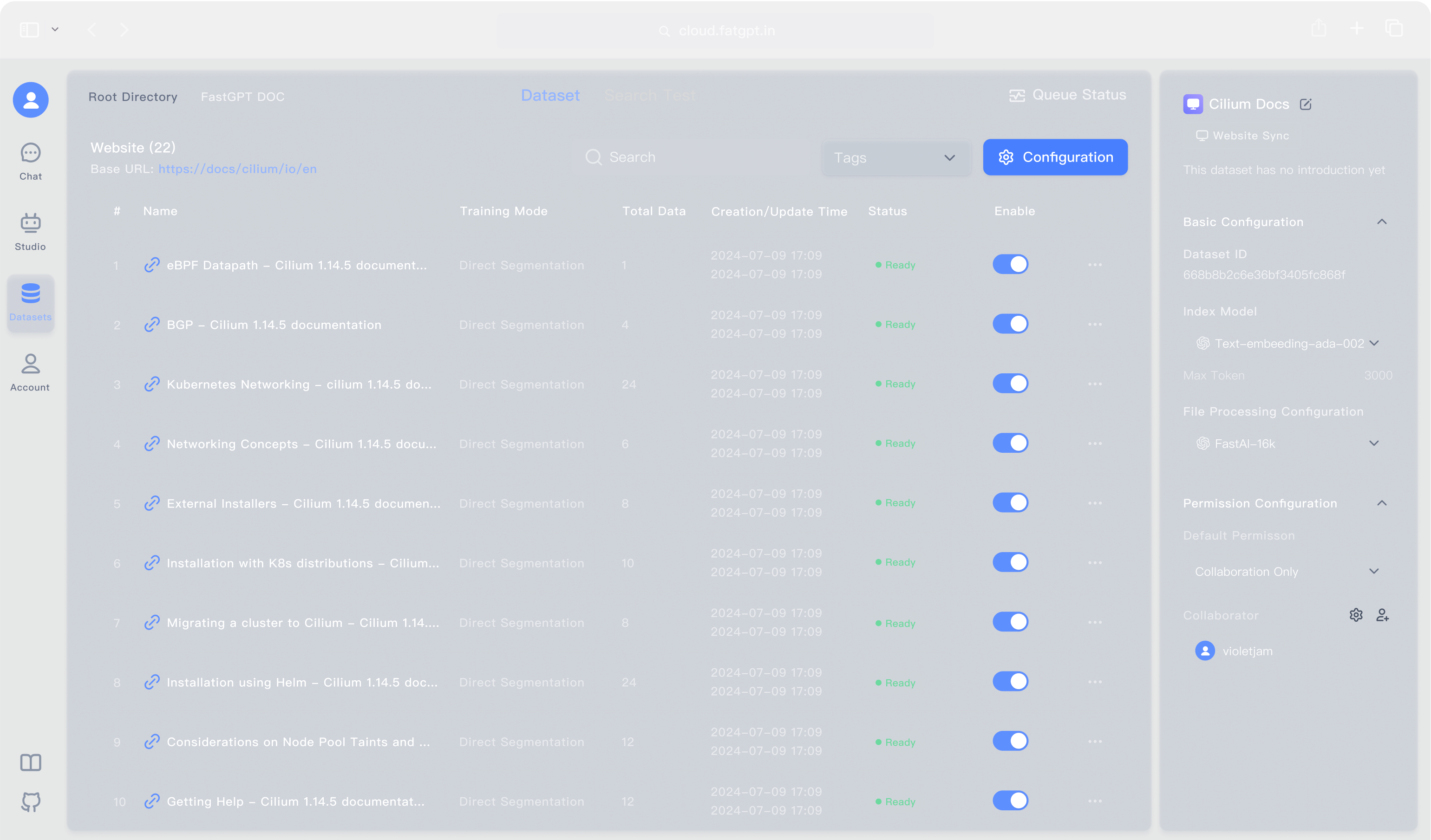Image resolution: width=1431 pixels, height=840 pixels.
Task: Open documentation book icon in sidebar
Action: (x=31, y=762)
